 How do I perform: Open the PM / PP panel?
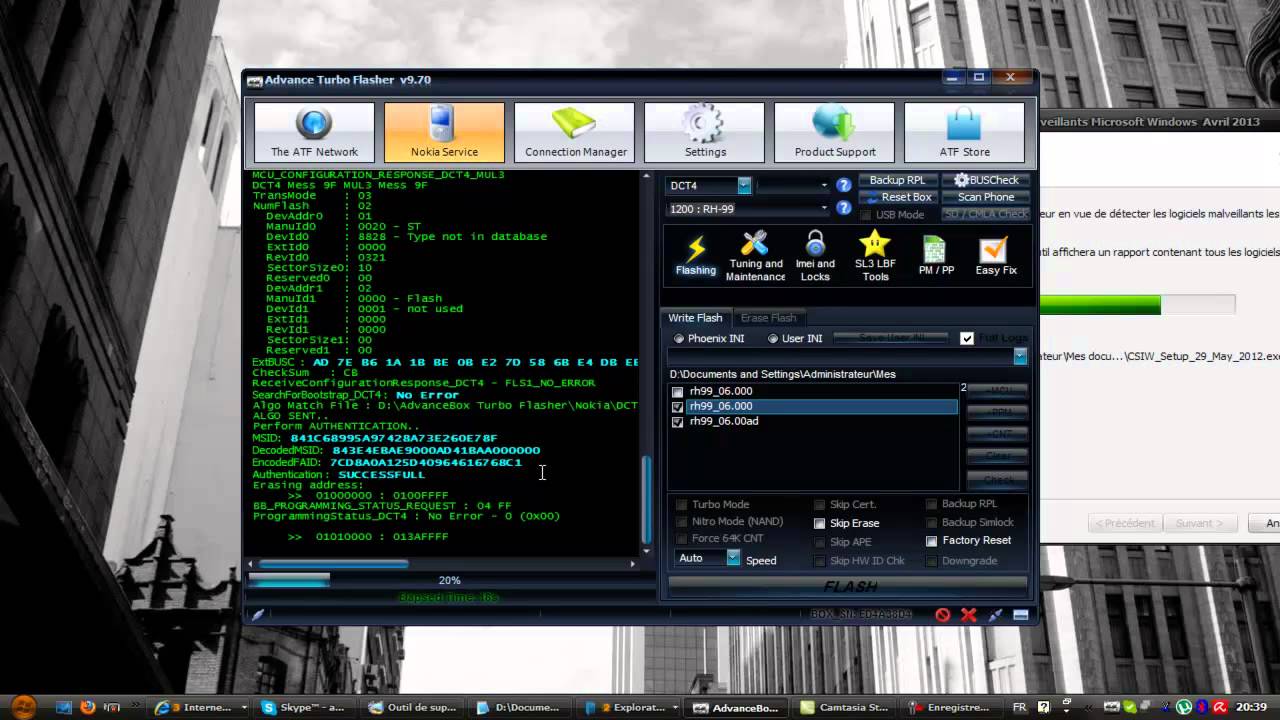[936, 255]
